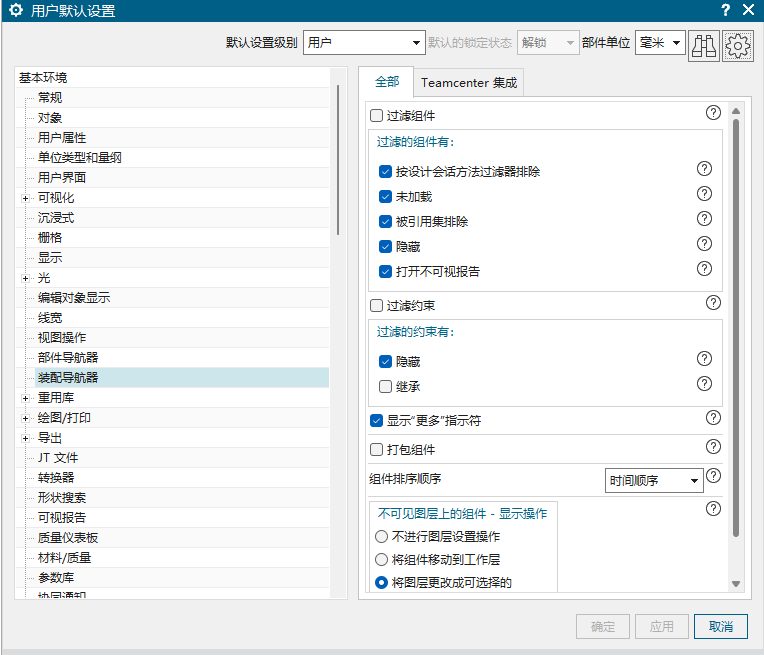Image resolution: width=764 pixels, height=655 pixels.
Task: Select 形状搜索 in the tree
Action: coord(62,498)
